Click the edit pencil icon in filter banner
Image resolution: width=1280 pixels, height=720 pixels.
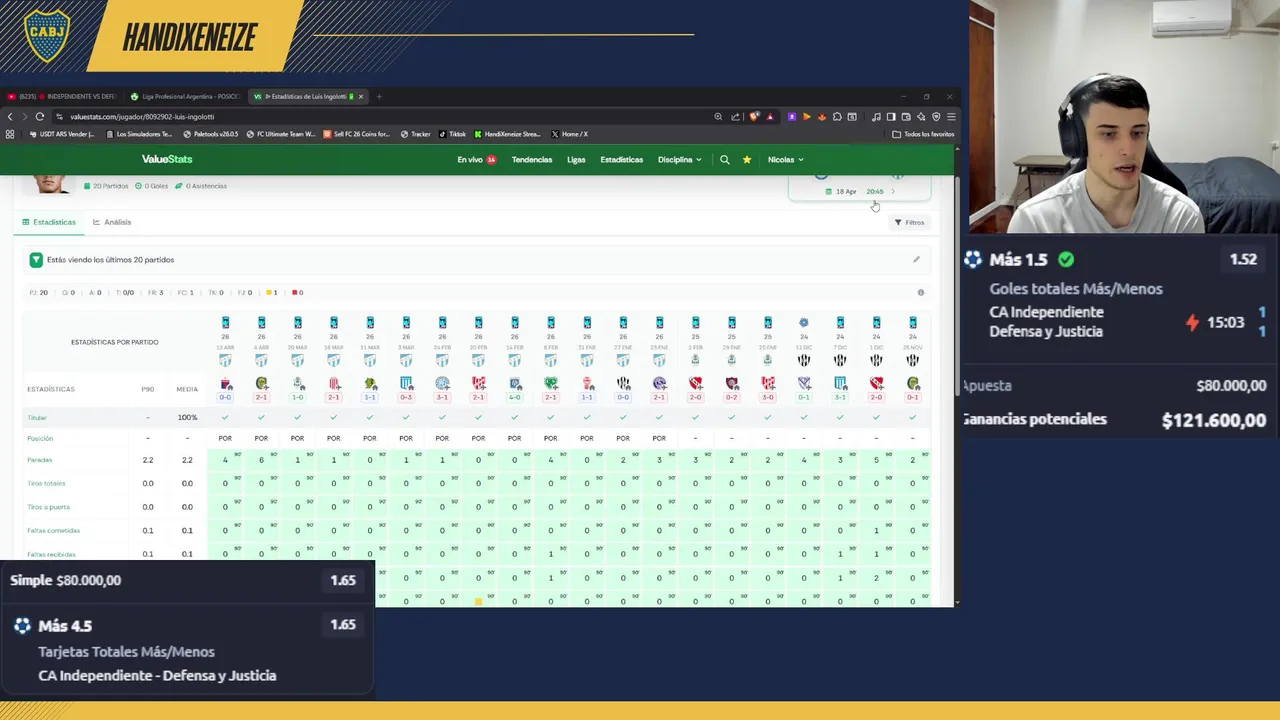[916, 260]
